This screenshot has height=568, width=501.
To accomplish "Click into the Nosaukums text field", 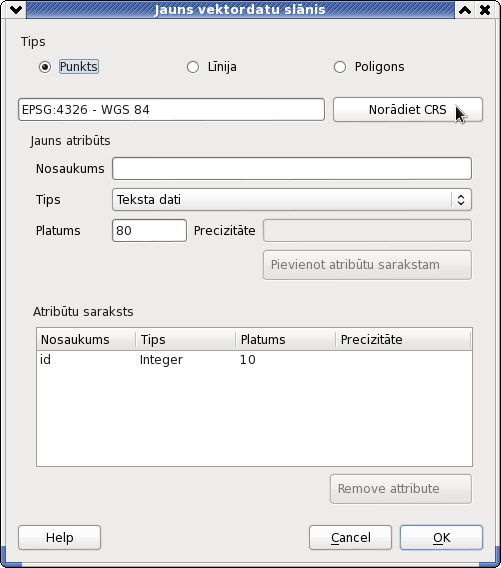I will (x=292, y=168).
